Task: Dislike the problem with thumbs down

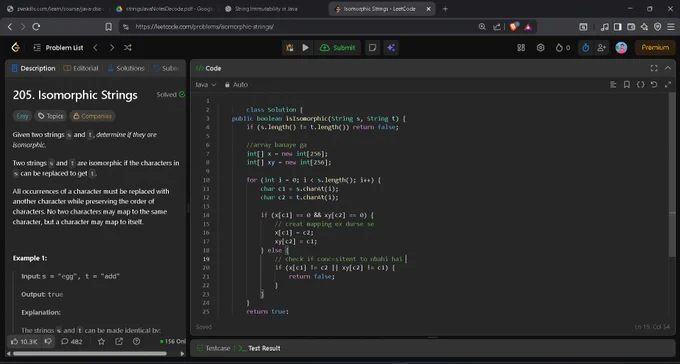Action: pyautogui.click(x=49, y=341)
